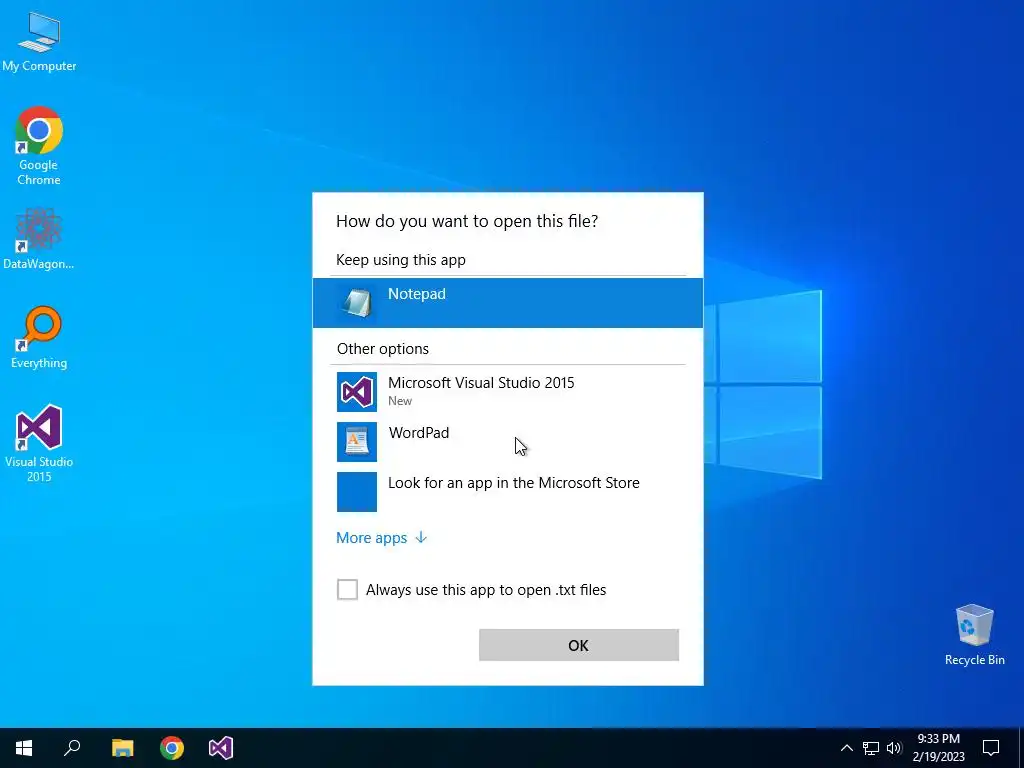Select WordPad from Other options

click(x=507, y=441)
